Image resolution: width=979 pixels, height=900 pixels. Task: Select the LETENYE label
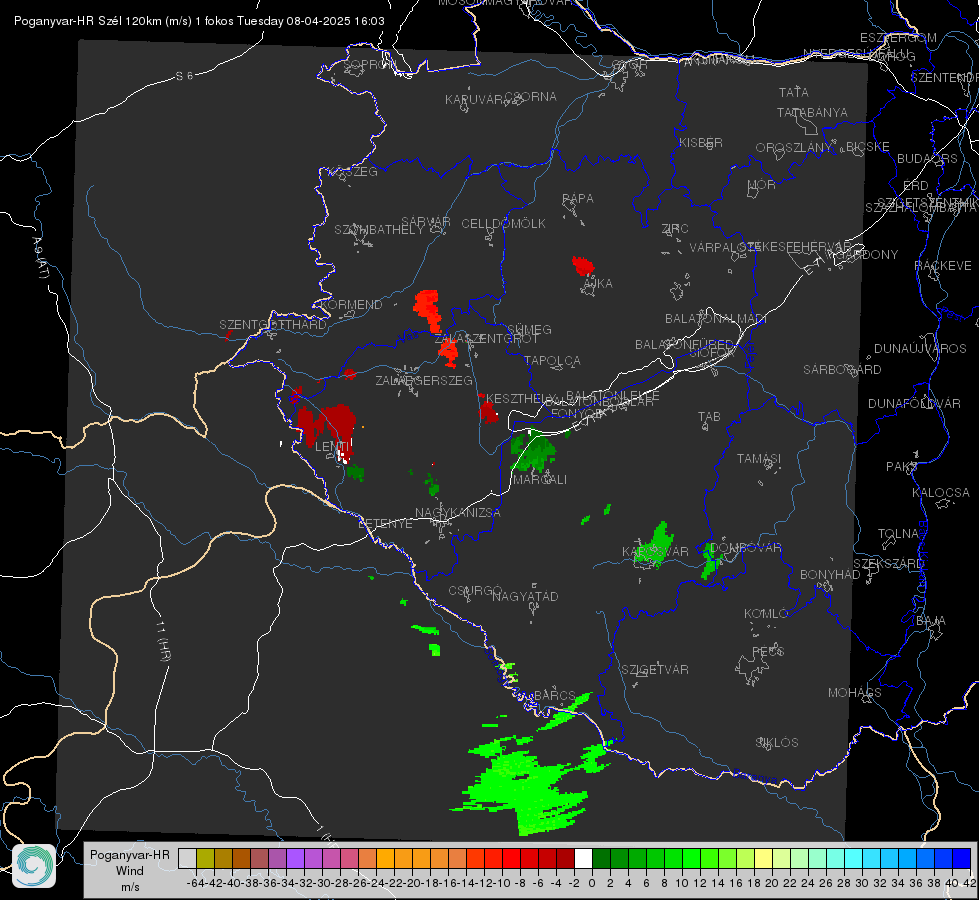[x=385, y=524]
